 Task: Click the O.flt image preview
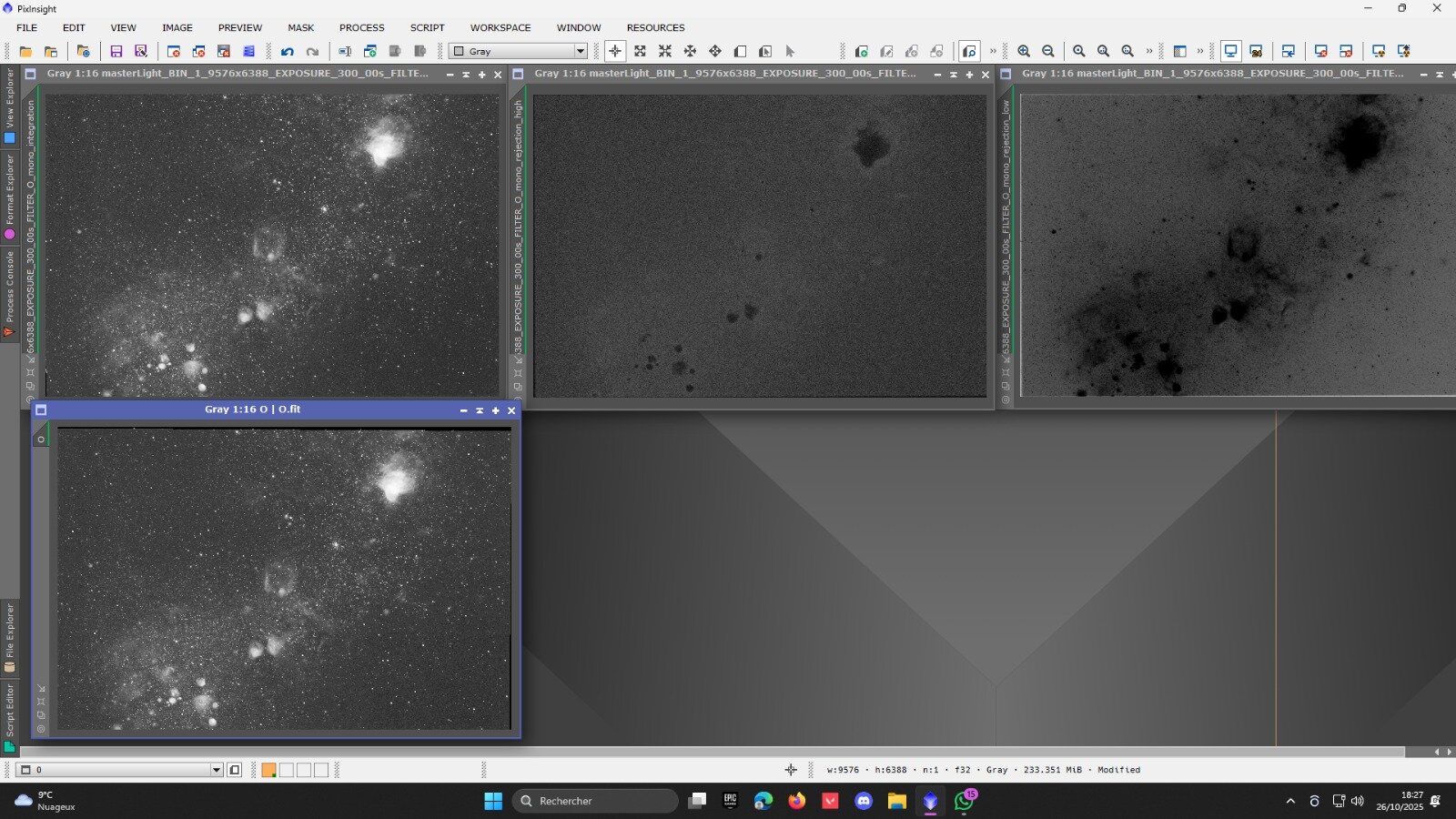pos(284,579)
